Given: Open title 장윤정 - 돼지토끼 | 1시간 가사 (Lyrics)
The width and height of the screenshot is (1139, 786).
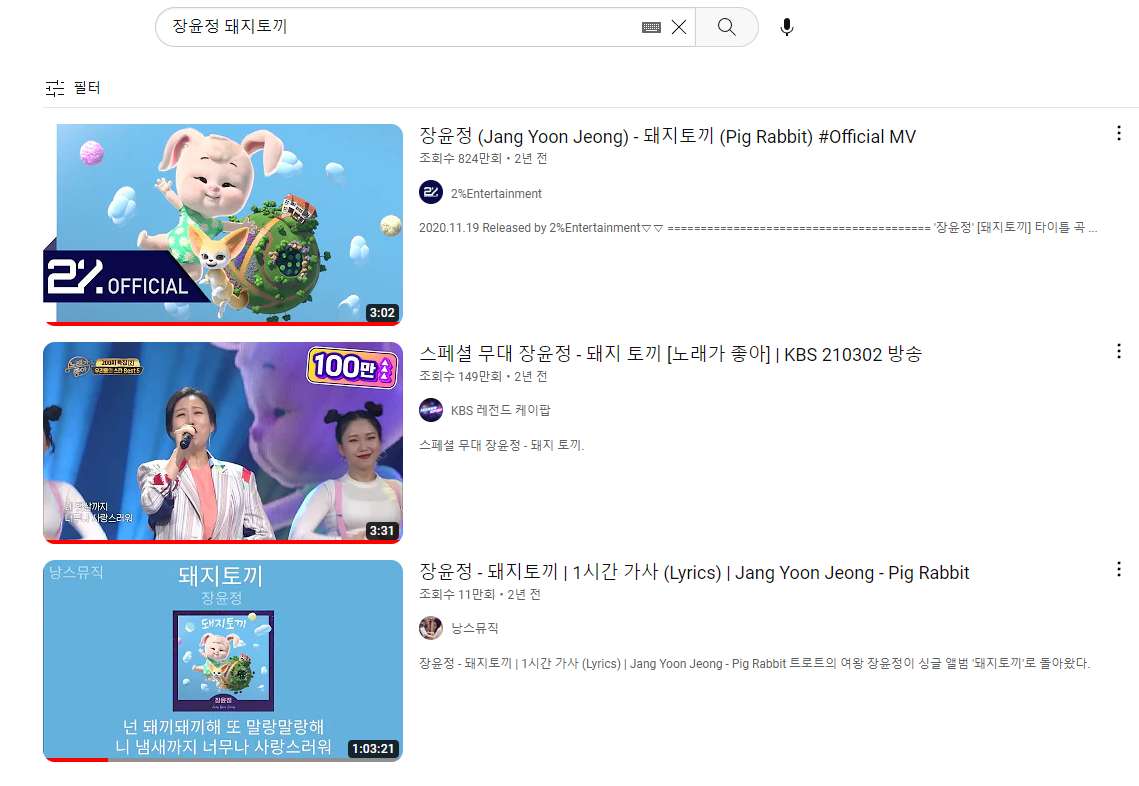Looking at the screenshot, I should [694, 572].
